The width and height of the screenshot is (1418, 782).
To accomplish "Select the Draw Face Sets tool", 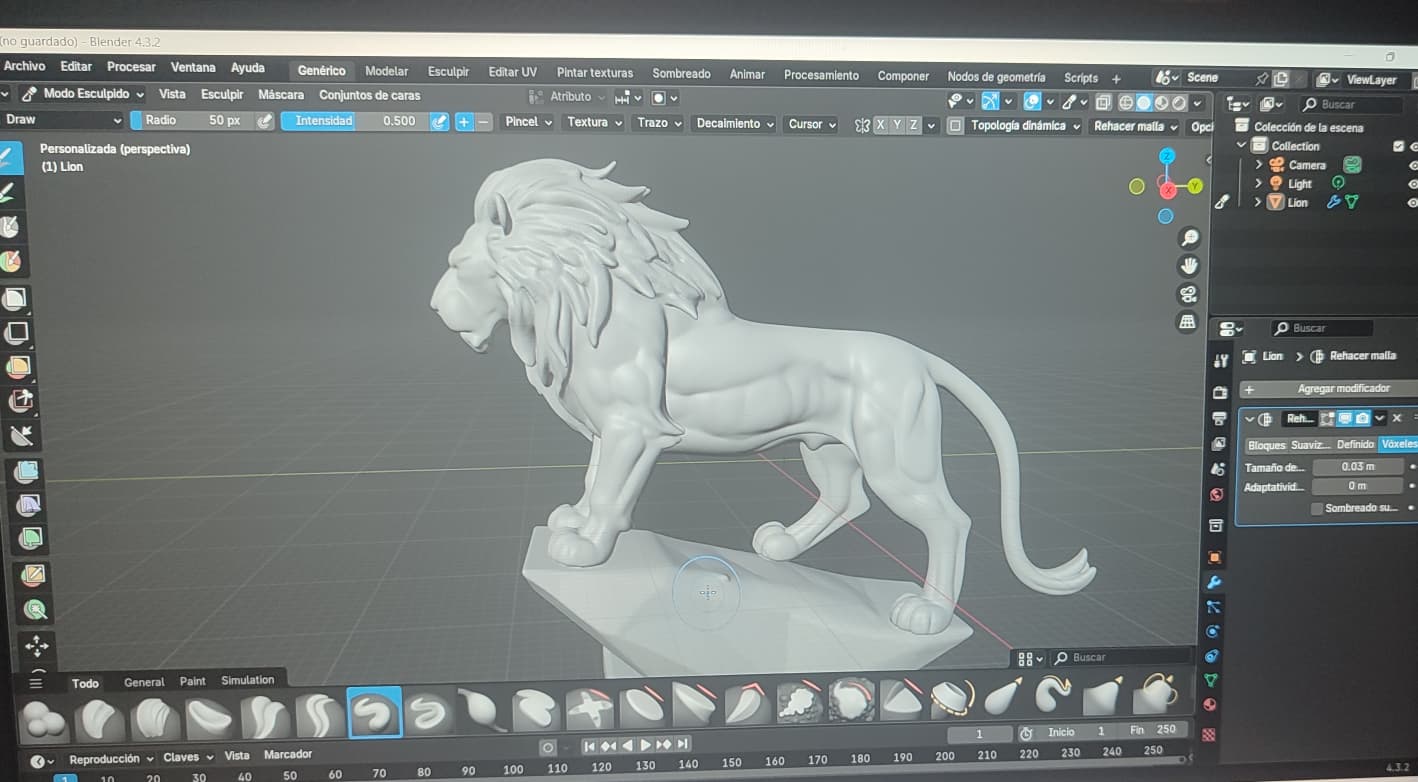I will click(x=12, y=262).
